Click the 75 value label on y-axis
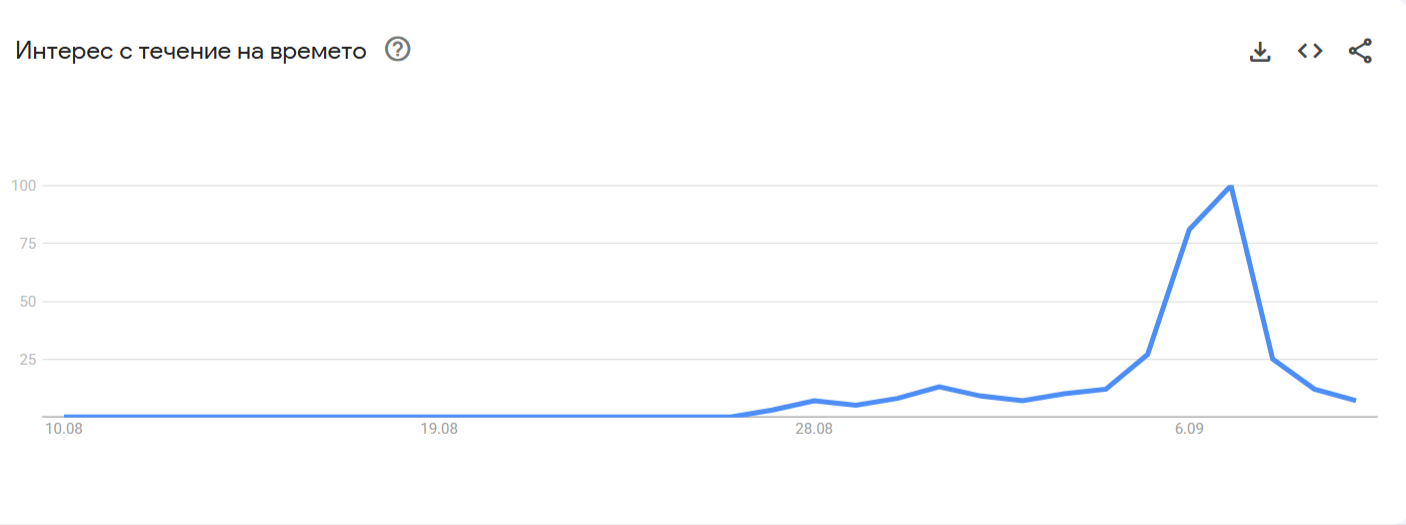The width and height of the screenshot is (1406, 525). [x=28, y=243]
